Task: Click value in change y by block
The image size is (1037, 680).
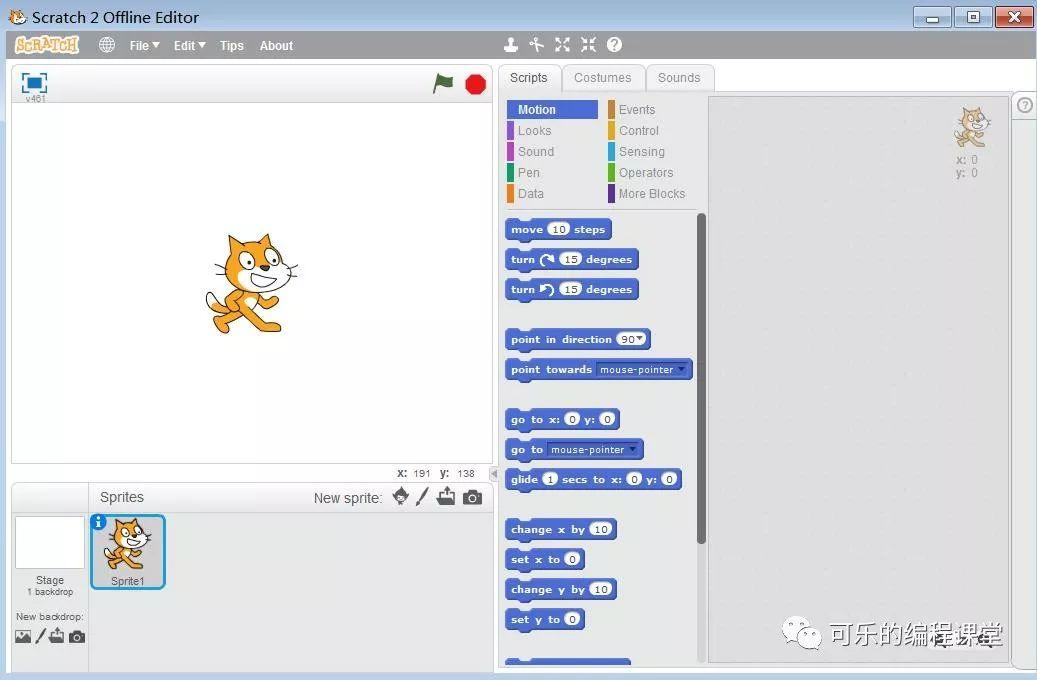Action: [601, 589]
